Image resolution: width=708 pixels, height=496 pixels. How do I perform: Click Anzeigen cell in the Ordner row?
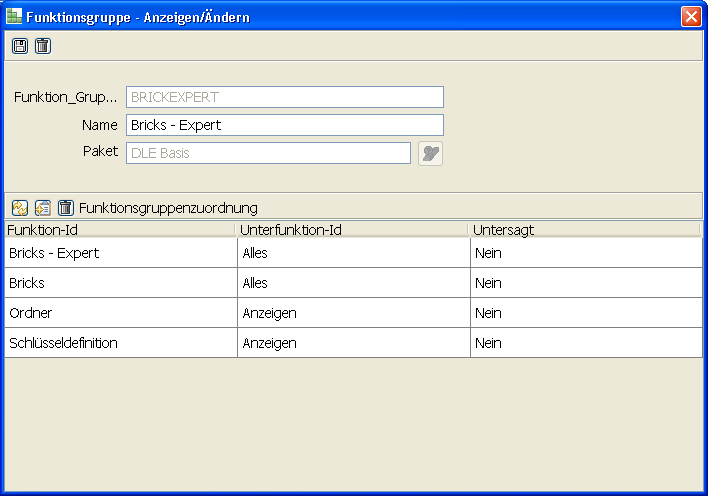click(353, 313)
